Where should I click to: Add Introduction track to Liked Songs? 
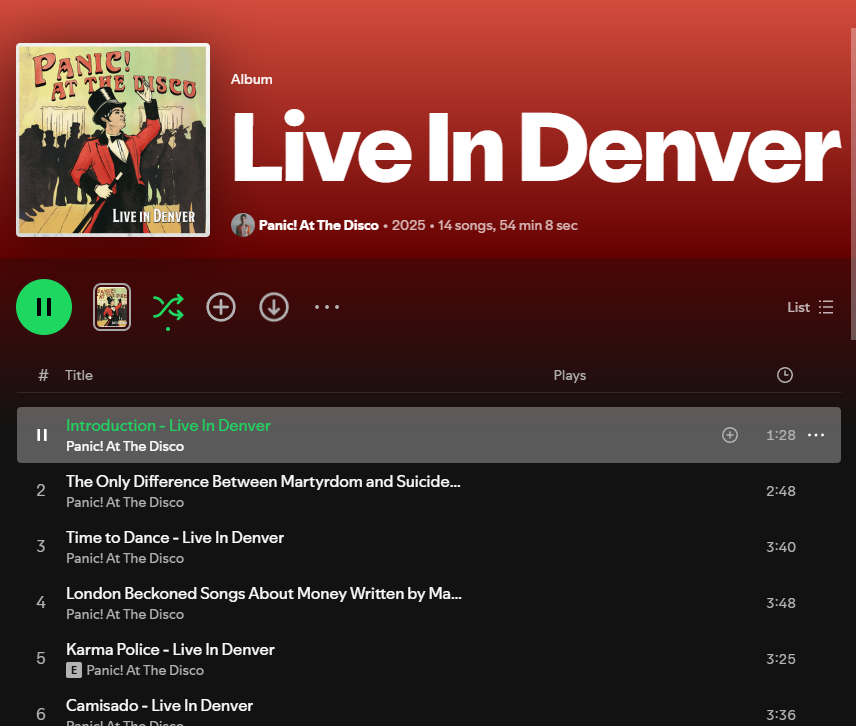[x=730, y=435]
